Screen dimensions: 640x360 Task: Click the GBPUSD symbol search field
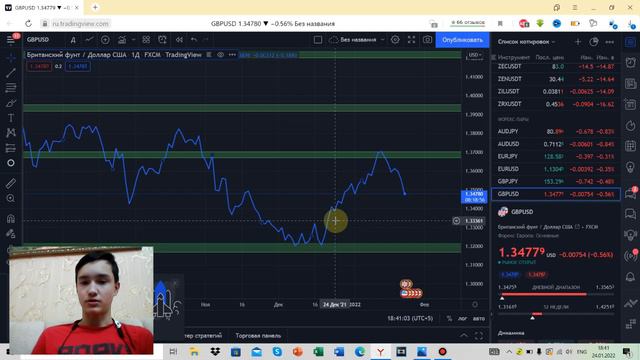tap(38, 40)
